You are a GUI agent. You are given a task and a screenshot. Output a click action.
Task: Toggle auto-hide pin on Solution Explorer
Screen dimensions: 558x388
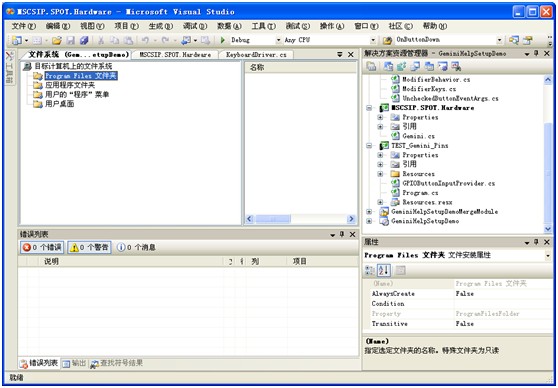(537, 54)
